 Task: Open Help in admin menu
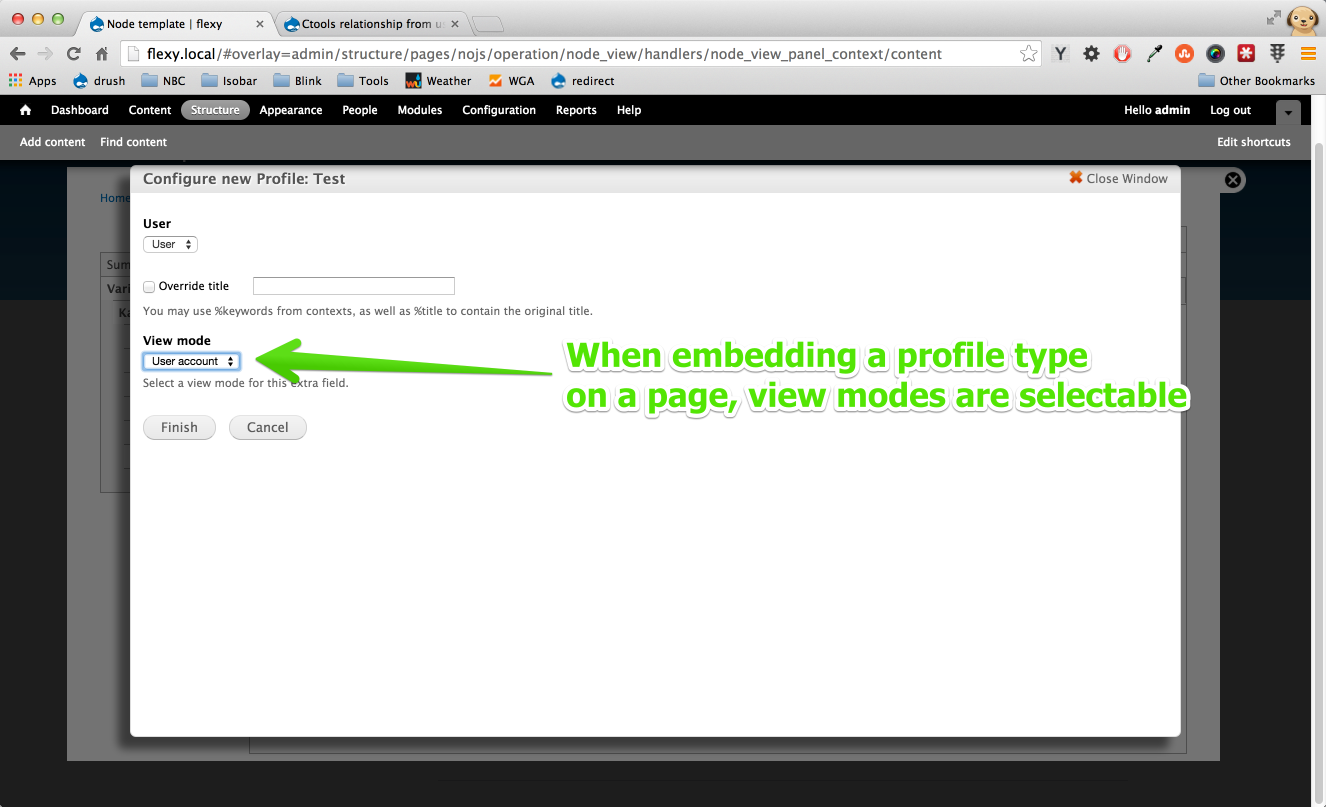[629, 110]
